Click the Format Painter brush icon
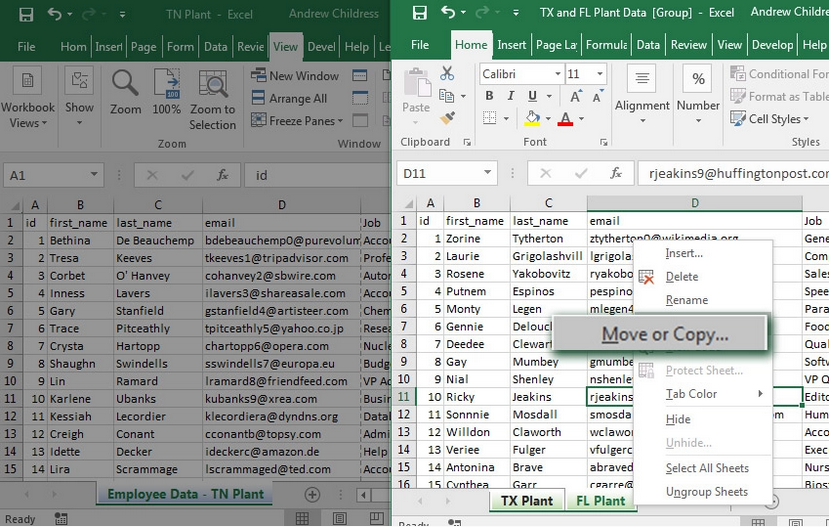The height and width of the screenshot is (527, 829). click(447, 118)
